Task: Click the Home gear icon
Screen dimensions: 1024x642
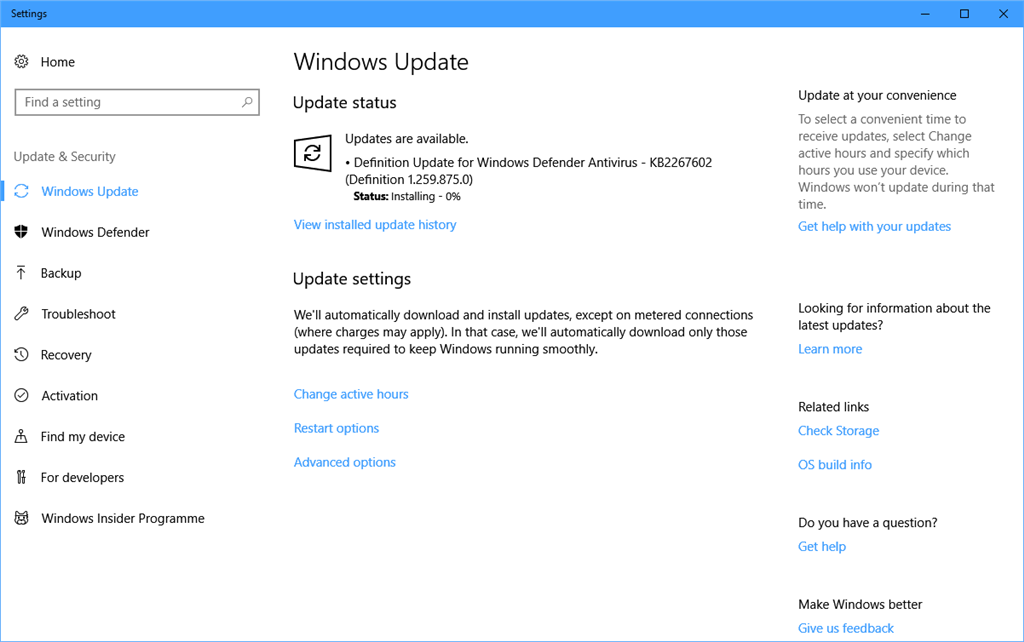Action: tap(22, 61)
